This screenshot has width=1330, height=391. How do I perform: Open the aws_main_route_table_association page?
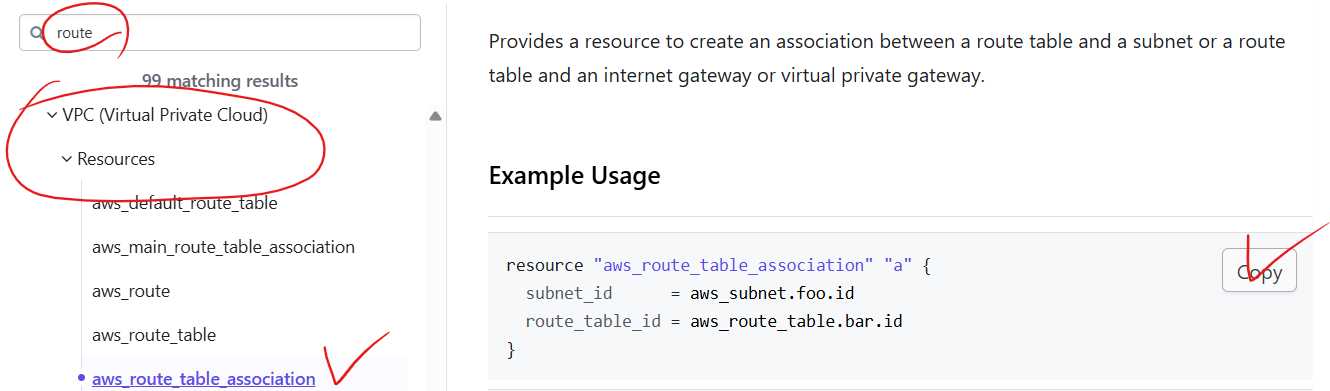point(223,246)
